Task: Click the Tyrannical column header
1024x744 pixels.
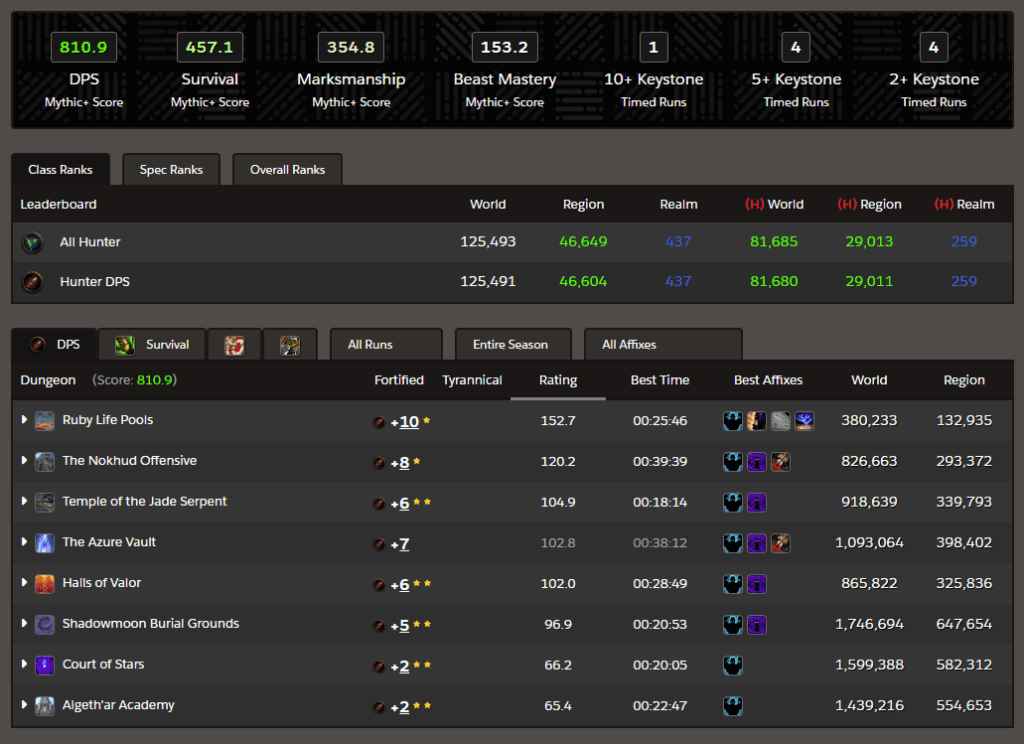Action: click(472, 380)
